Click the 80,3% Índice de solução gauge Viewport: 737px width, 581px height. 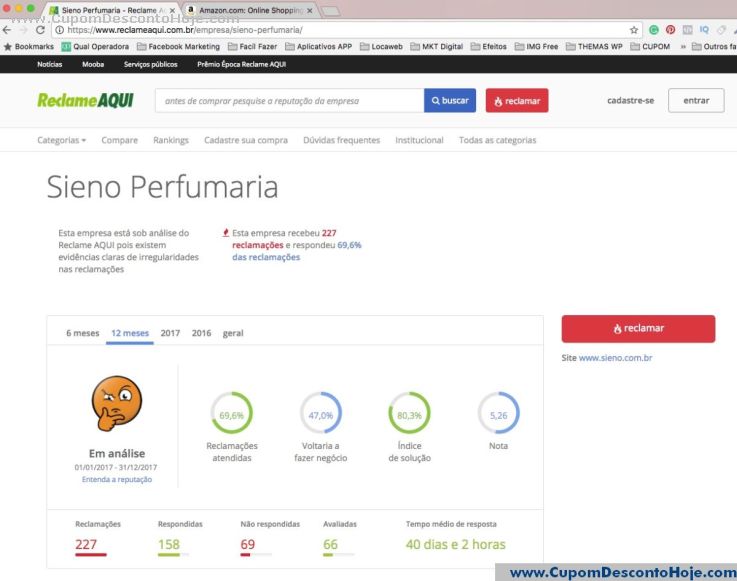point(409,413)
